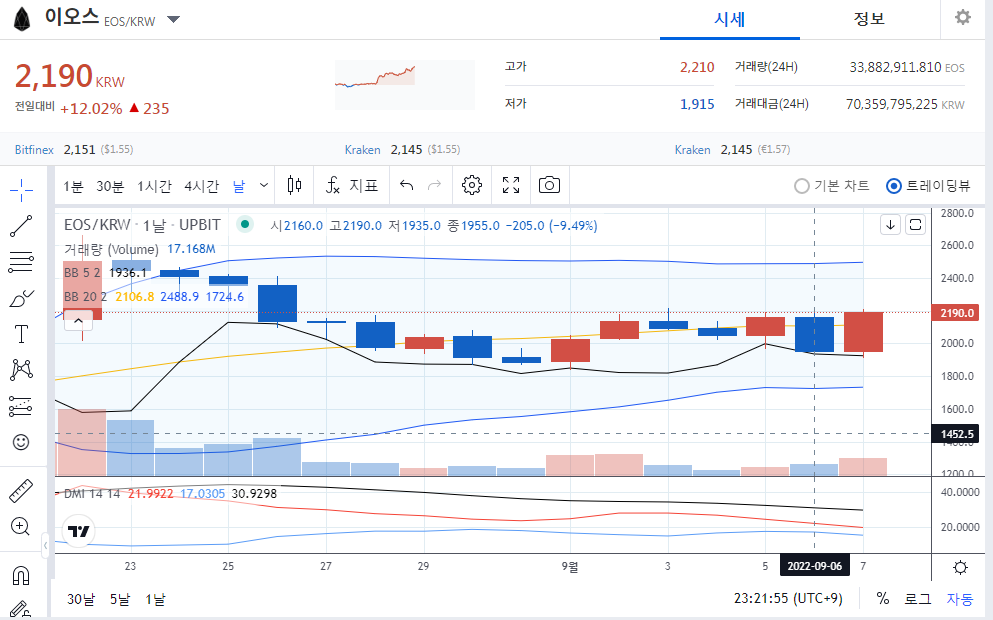Select the ruler measure tool
This screenshot has height=620, width=993.
click(21, 491)
